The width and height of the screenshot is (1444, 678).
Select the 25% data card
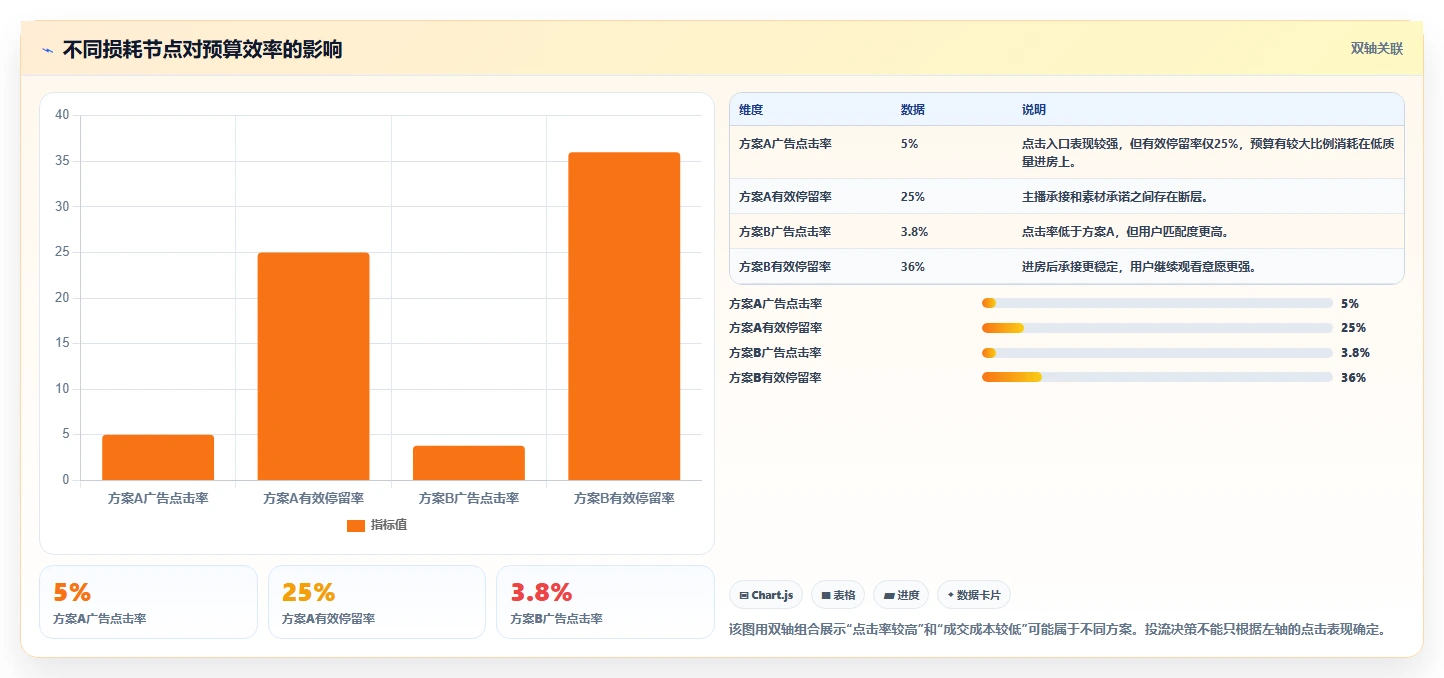[x=377, y=602]
